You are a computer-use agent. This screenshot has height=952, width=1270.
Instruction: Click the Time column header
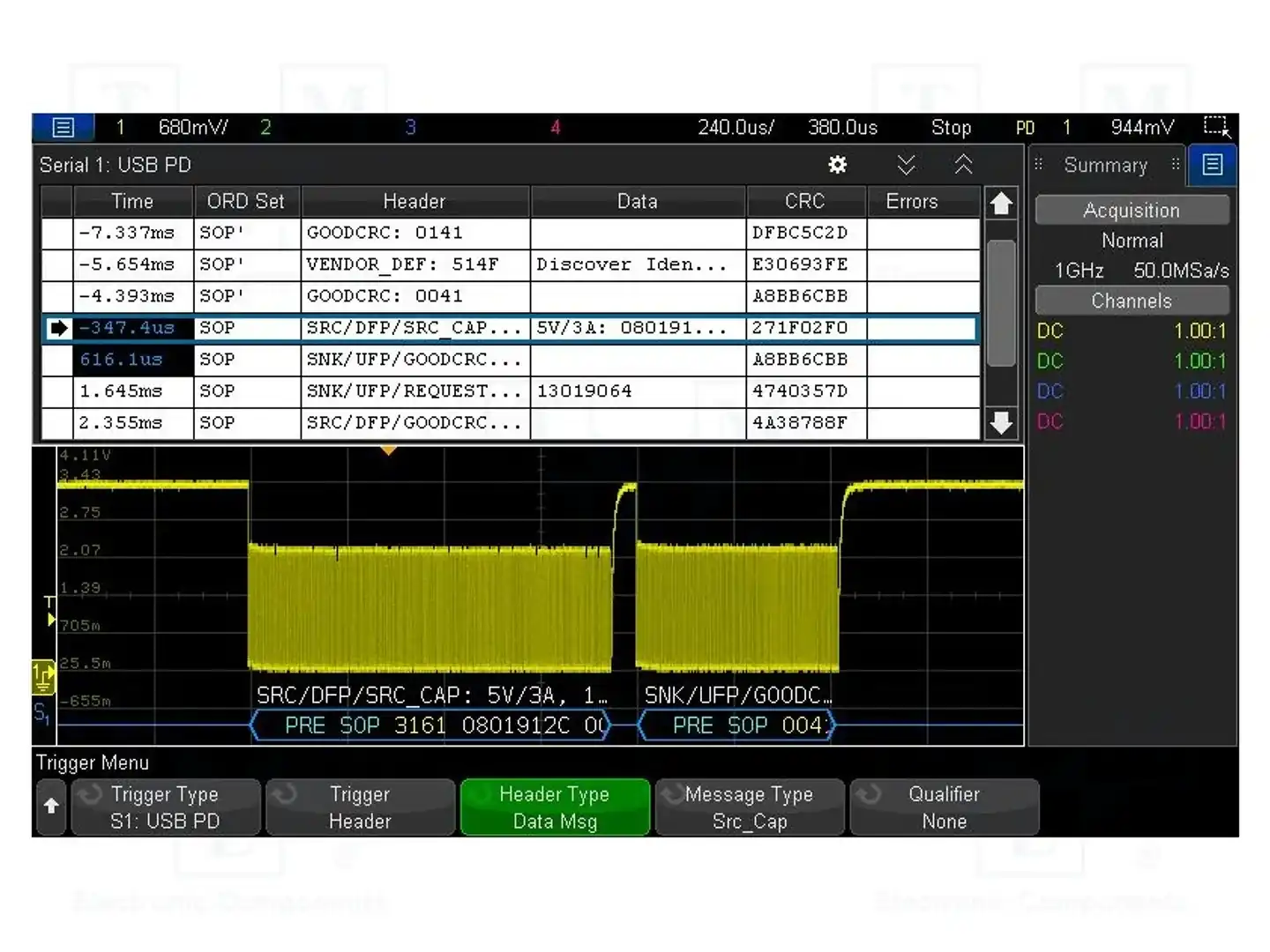click(x=132, y=202)
